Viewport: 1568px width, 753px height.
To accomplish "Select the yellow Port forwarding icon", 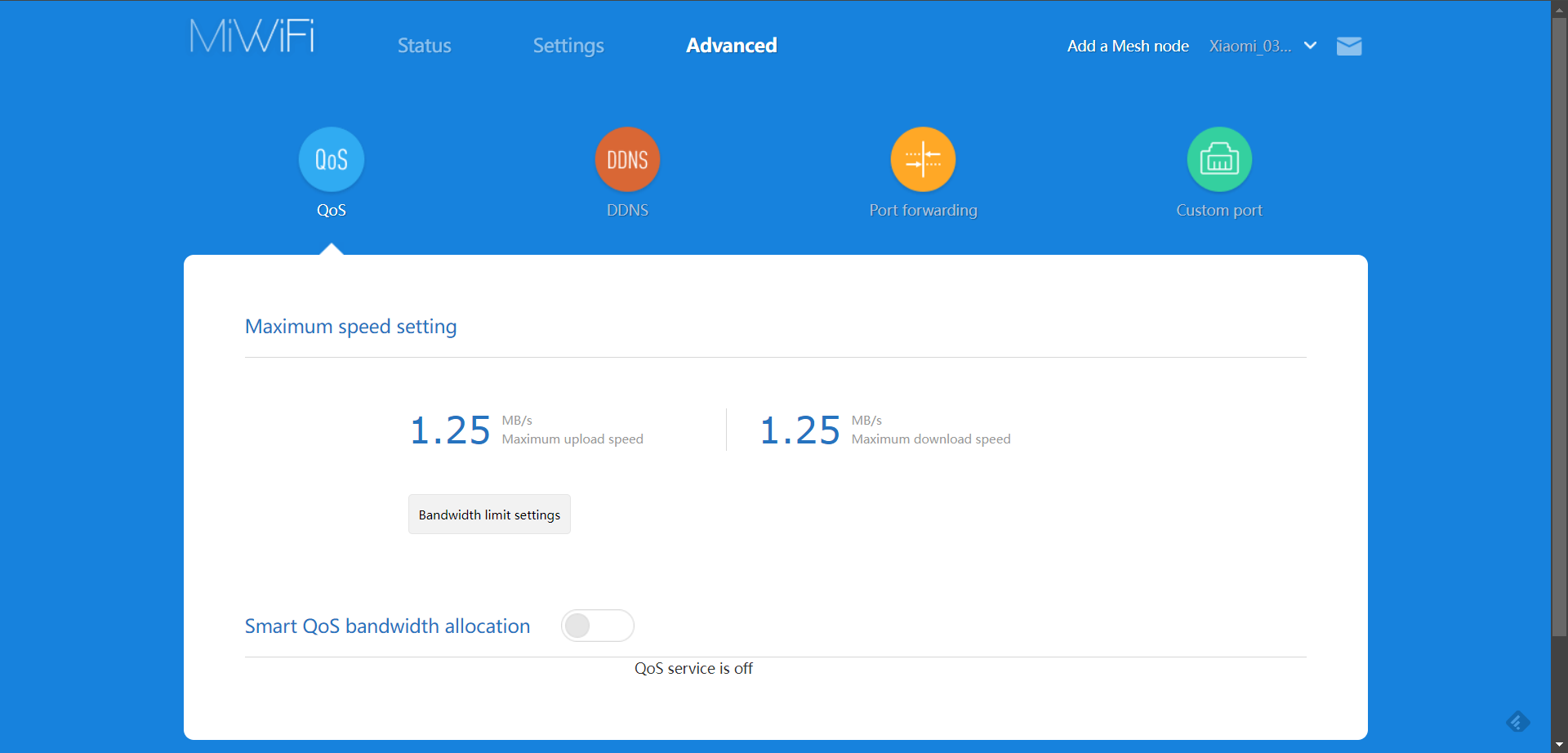I will click(x=923, y=159).
